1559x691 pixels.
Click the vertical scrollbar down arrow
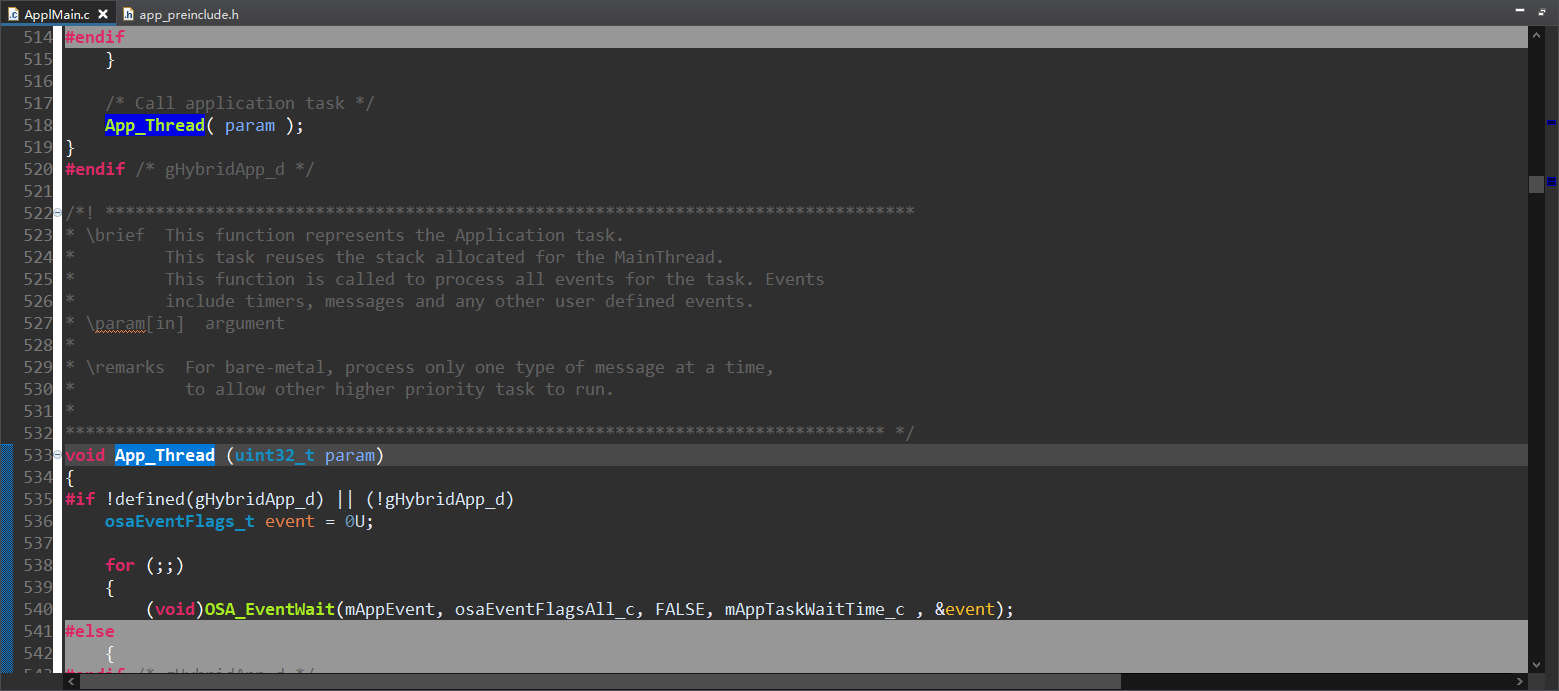click(1536, 663)
